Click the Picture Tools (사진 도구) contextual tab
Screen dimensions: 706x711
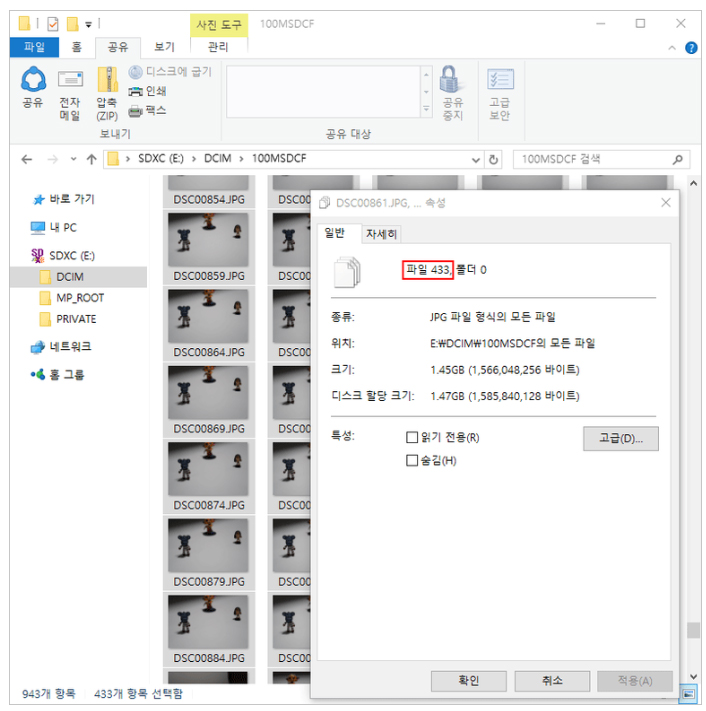[219, 24]
